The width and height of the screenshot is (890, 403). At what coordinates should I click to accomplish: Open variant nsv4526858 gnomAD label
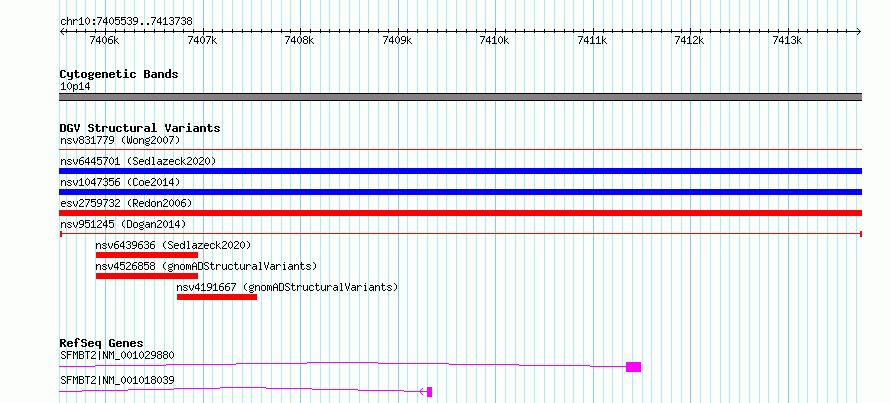tap(206, 266)
